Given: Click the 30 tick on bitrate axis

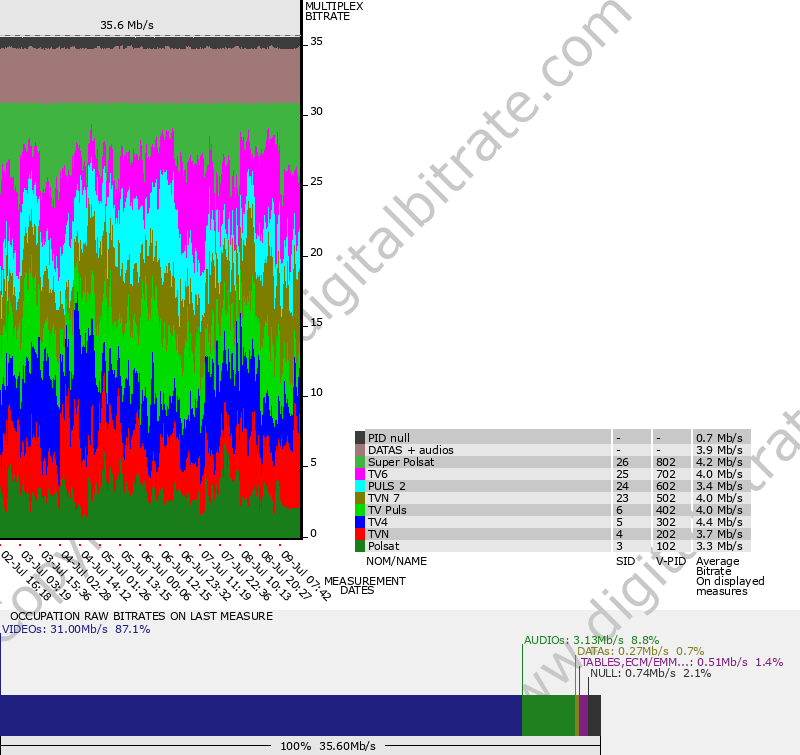Looking at the screenshot, I should [316, 111].
